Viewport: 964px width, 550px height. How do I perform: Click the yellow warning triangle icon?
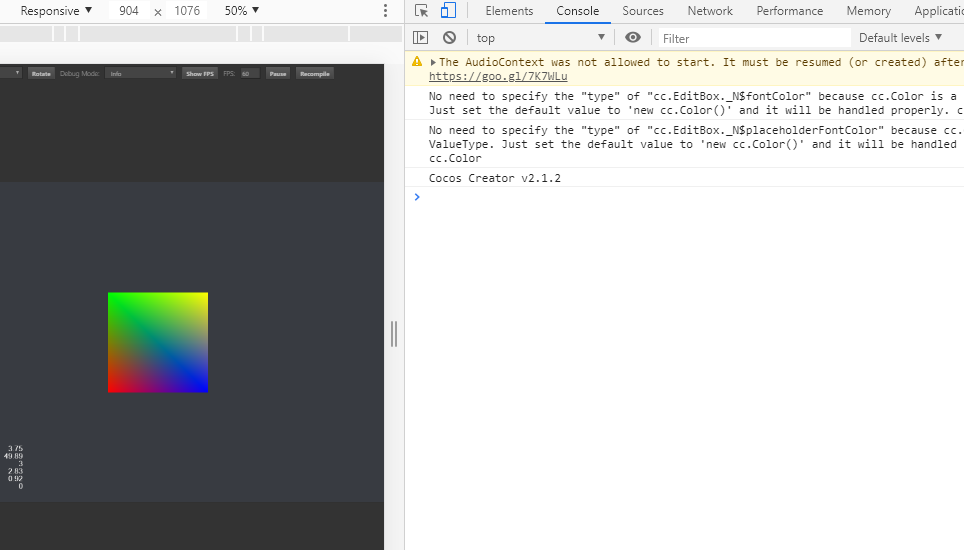pos(417,61)
